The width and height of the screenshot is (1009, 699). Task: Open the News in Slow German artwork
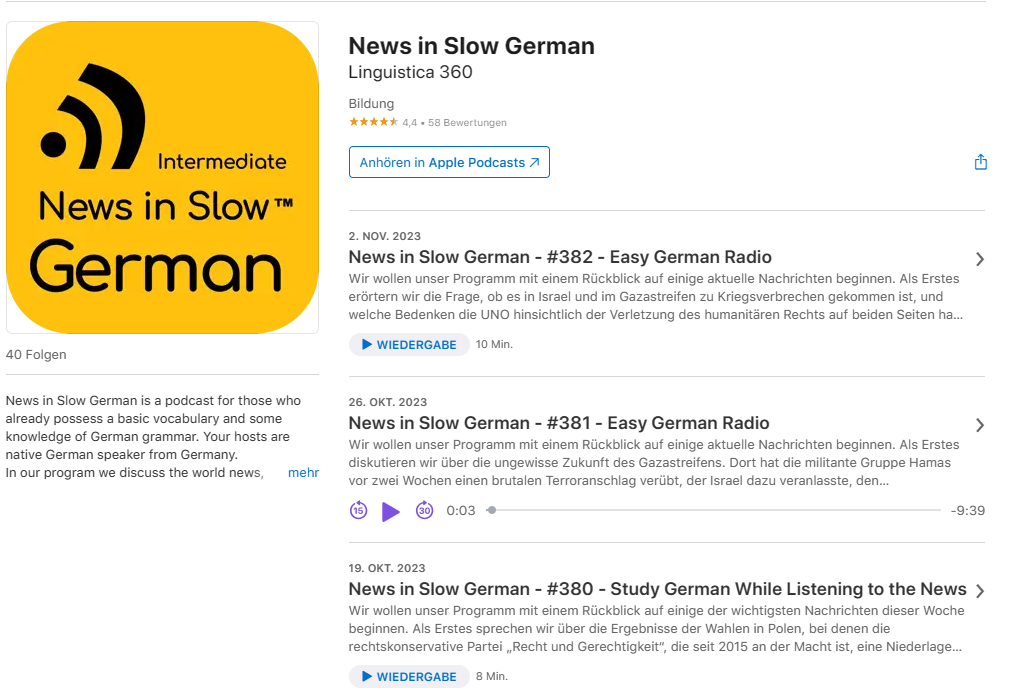[162, 178]
